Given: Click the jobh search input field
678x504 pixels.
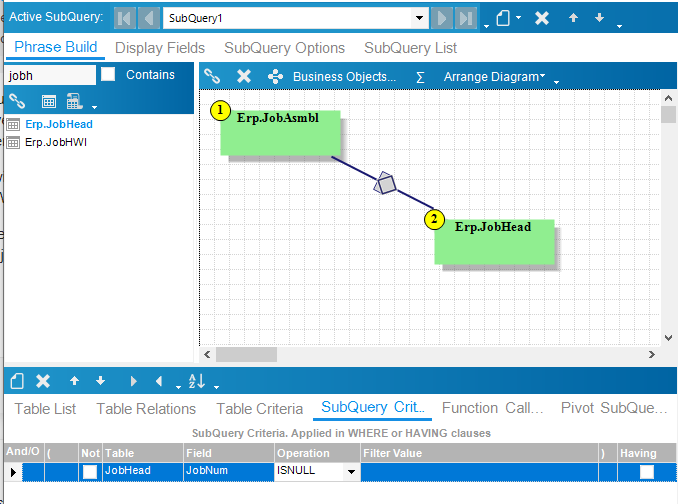Looking at the screenshot, I should click(50, 75).
